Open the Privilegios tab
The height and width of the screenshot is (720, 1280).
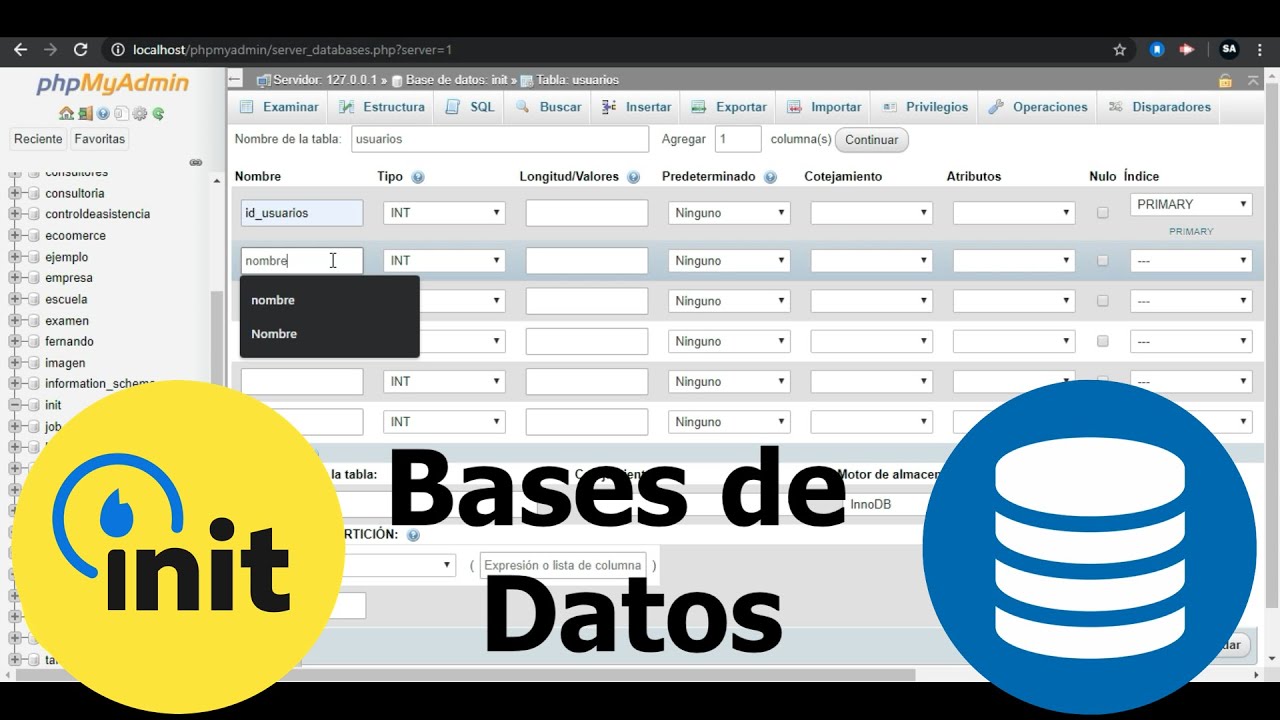(x=925, y=107)
